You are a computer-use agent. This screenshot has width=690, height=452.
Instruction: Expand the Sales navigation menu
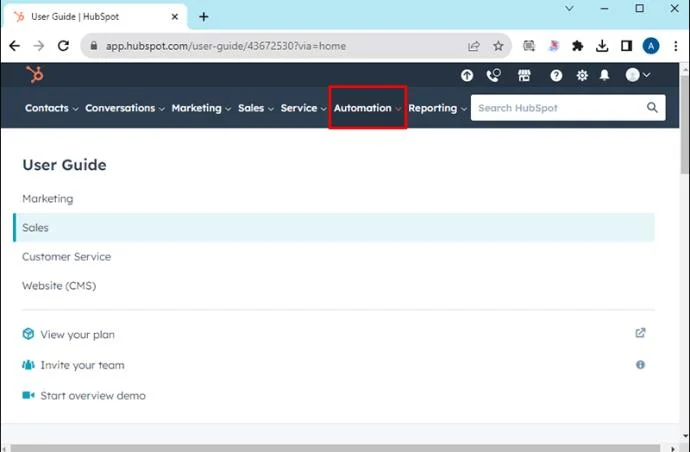(x=256, y=108)
